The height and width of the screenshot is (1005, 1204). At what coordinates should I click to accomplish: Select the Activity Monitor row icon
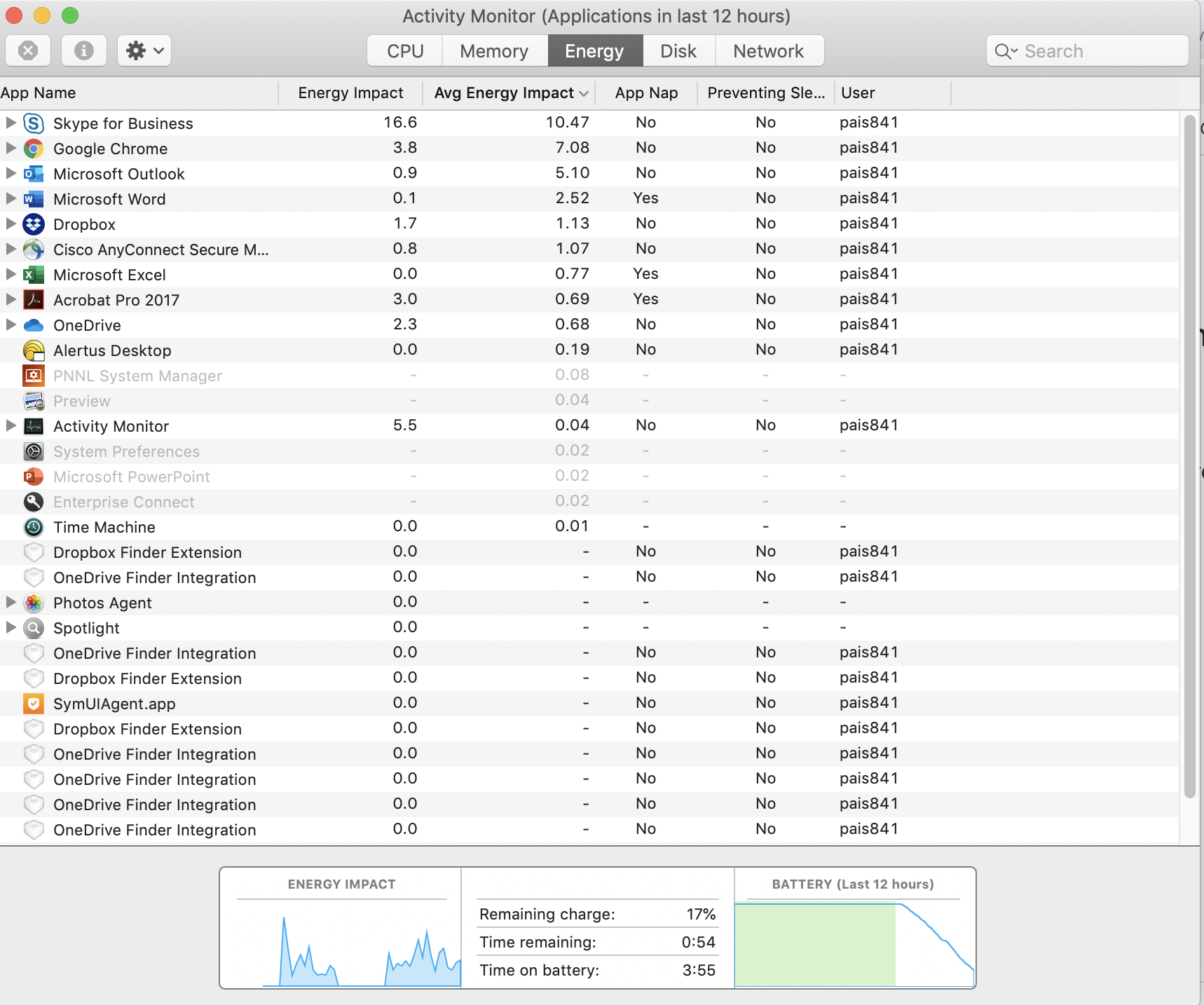(34, 426)
